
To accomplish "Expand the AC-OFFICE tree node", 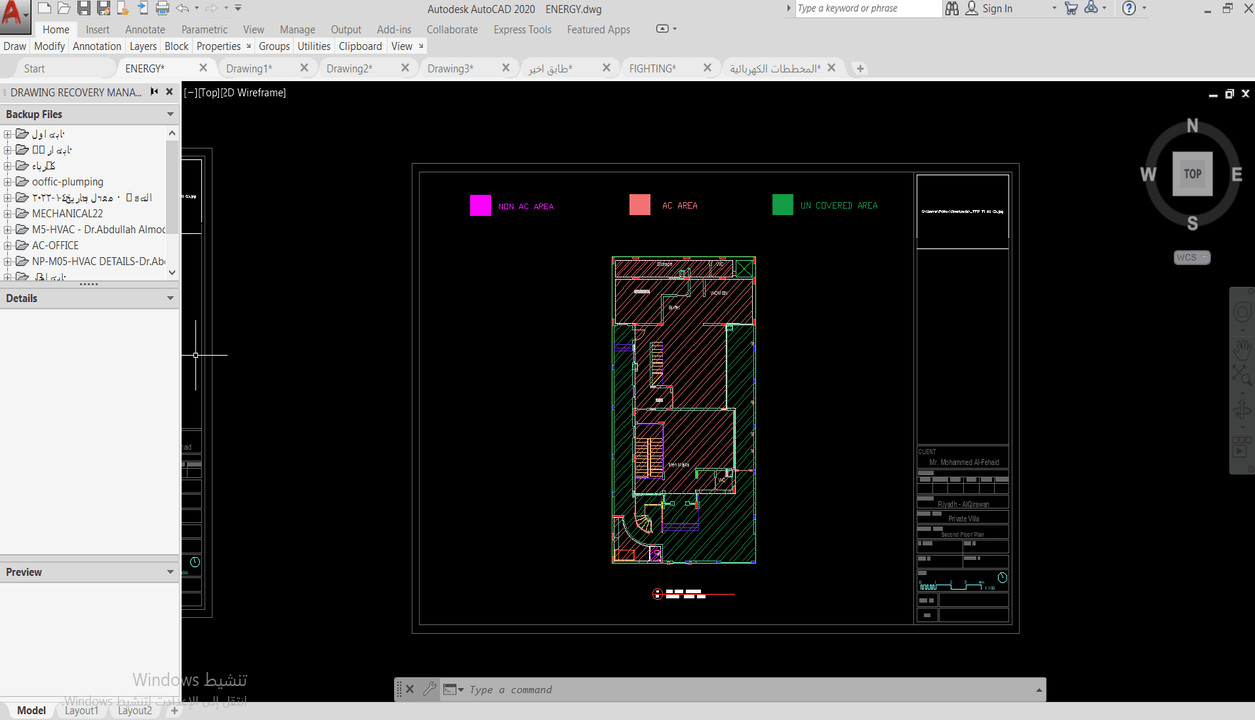I will point(8,245).
